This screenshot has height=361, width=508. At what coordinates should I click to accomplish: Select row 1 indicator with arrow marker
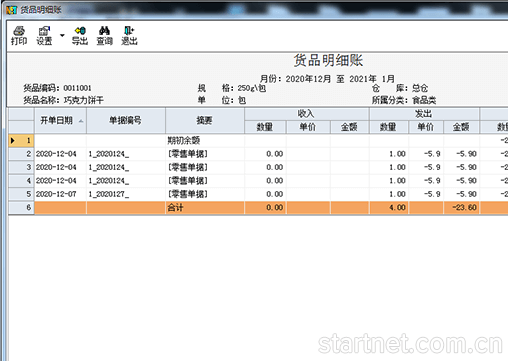[21, 140]
